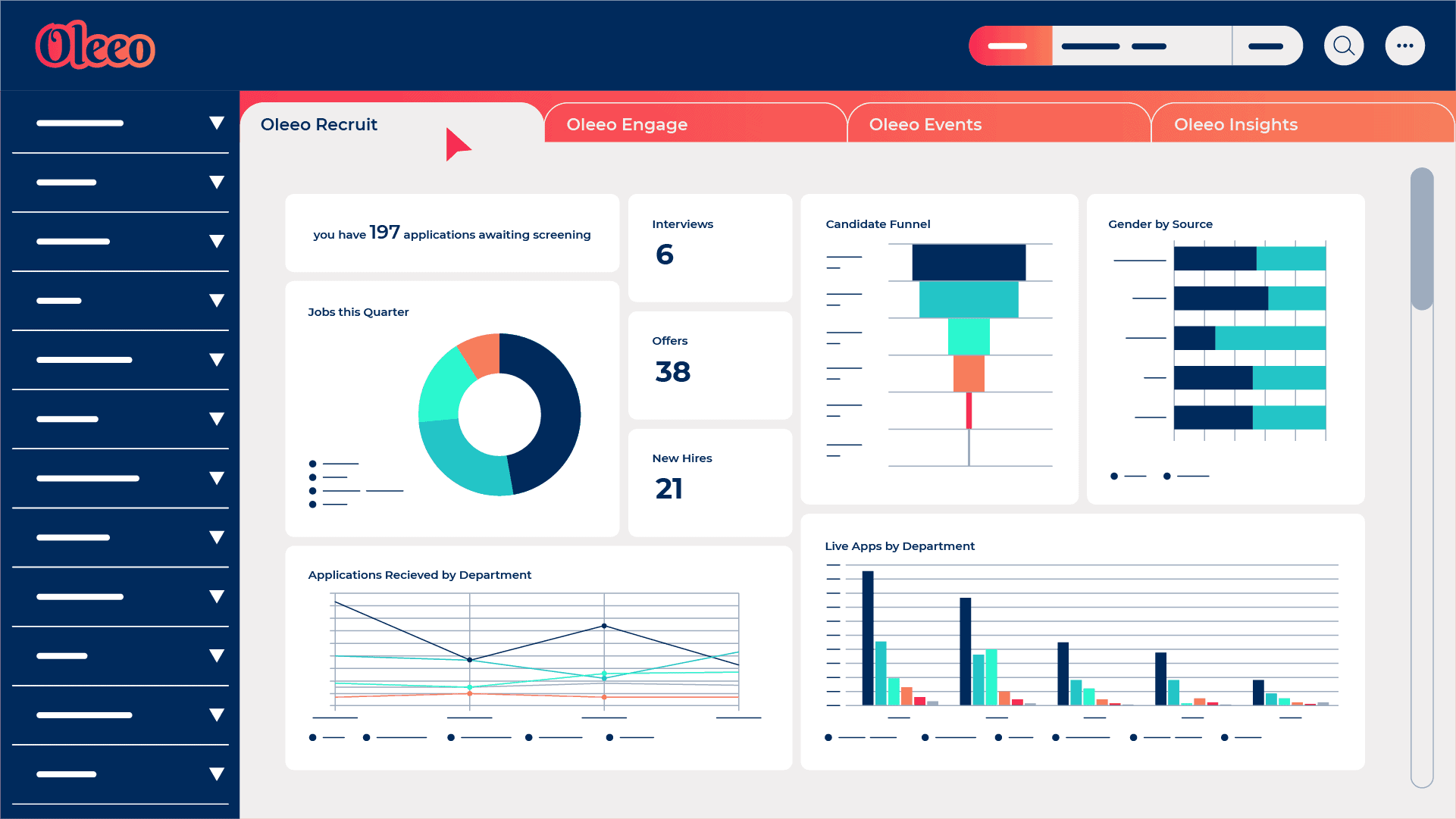Toggle the first legend item under Live Apps chart
This screenshot has width=1456, height=819.
pos(828,736)
